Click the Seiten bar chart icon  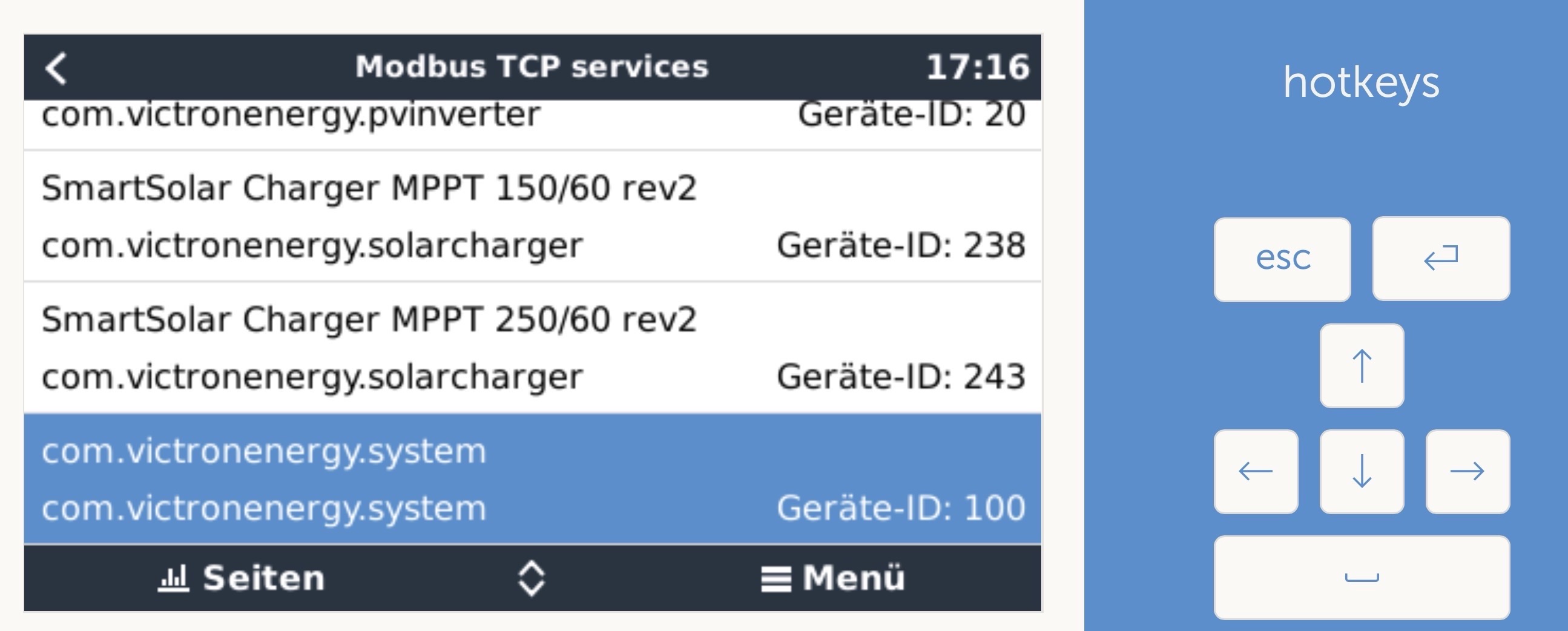click(x=174, y=578)
